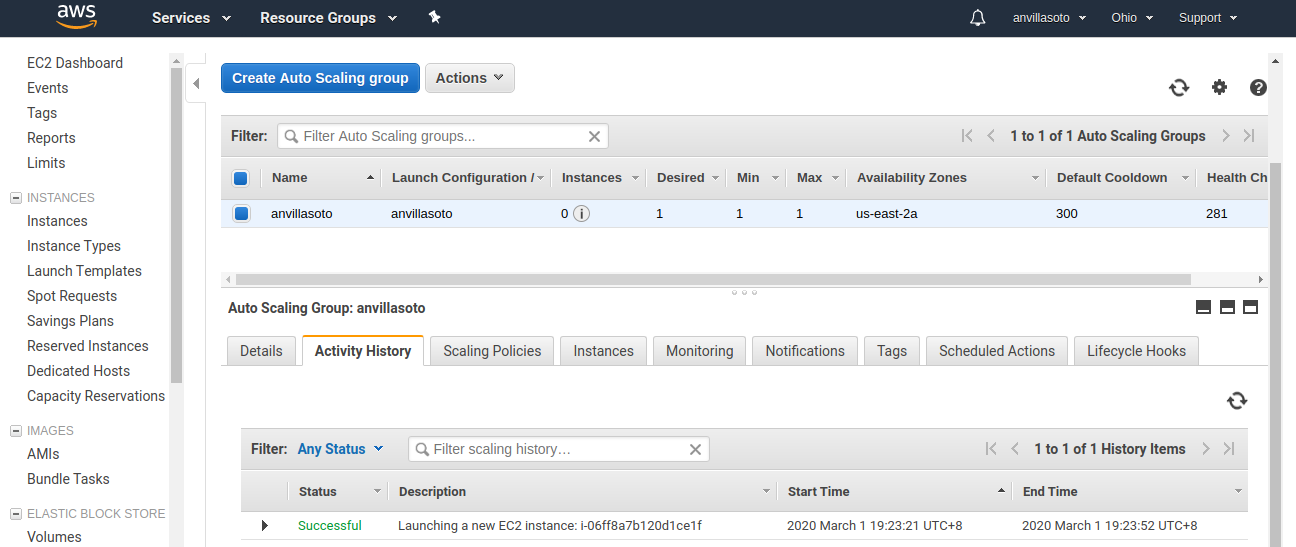The image size is (1296, 547).
Task: Switch to the Scheduled Actions tab
Action: 997,351
